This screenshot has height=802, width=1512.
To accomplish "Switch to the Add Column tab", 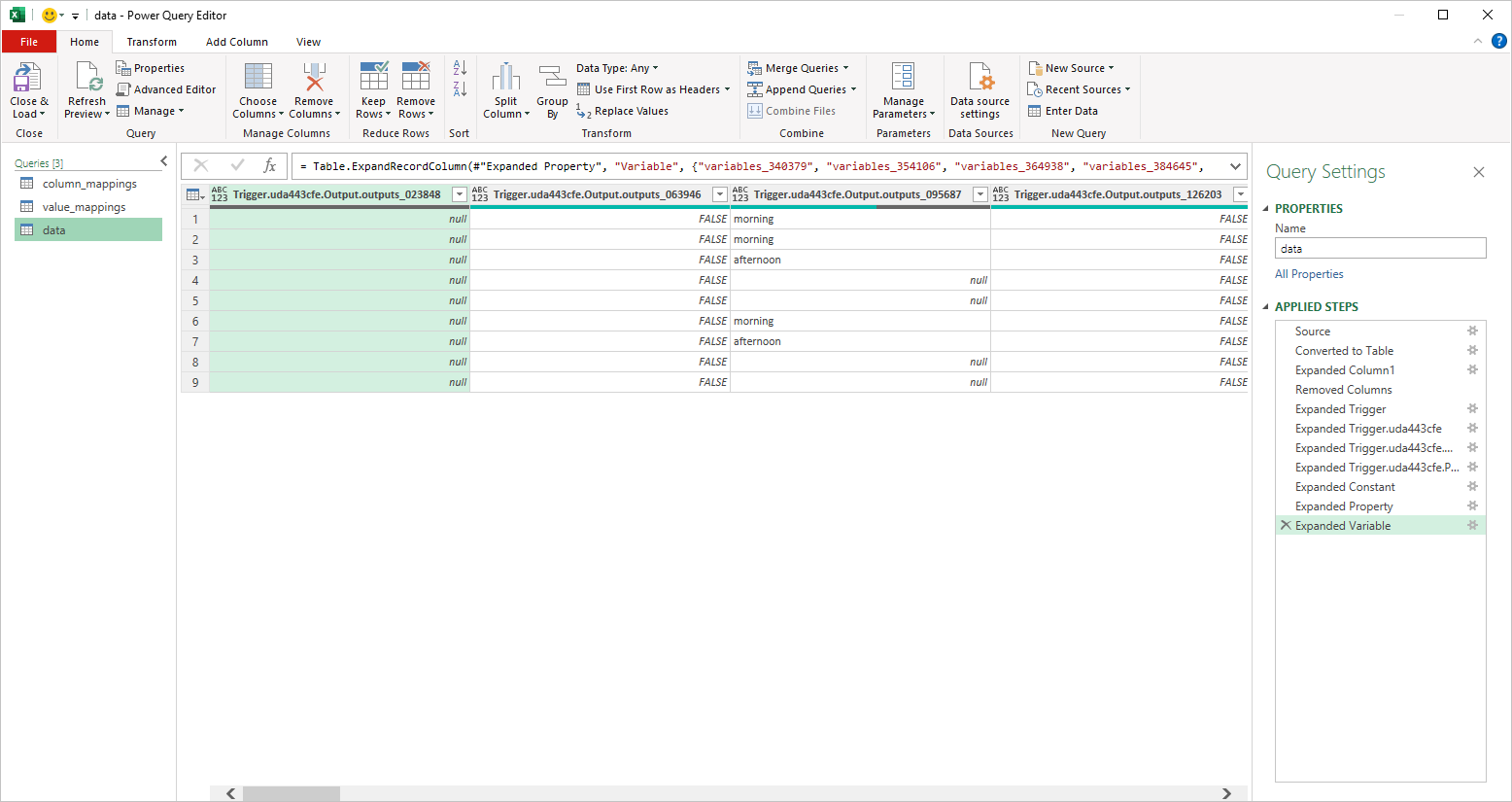I will click(x=237, y=42).
